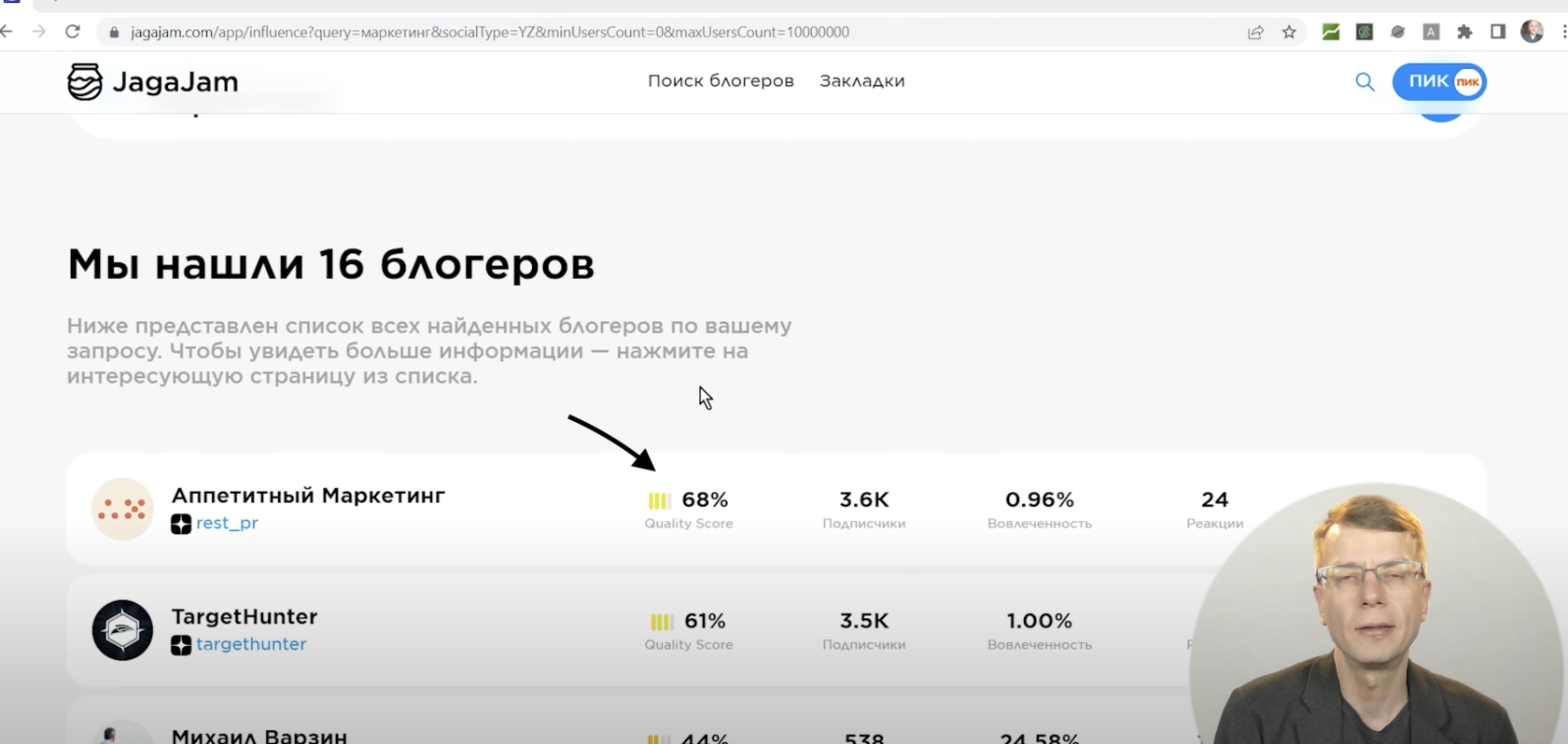The width and height of the screenshot is (1568, 744).
Task: Click the 24 Реакции value
Action: coord(1215,500)
